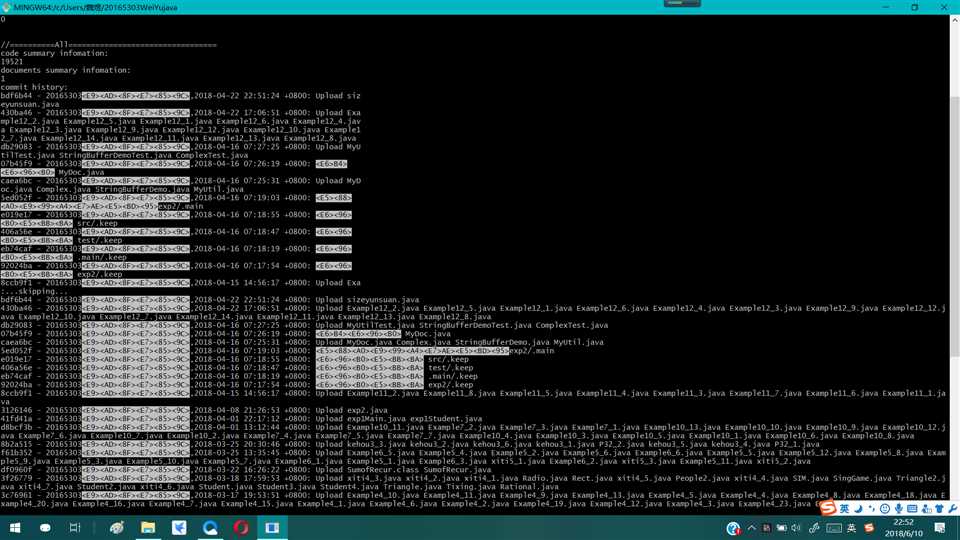The image size is (960, 540).
Task: Open the help question mark tray icon
Action: click(733, 528)
